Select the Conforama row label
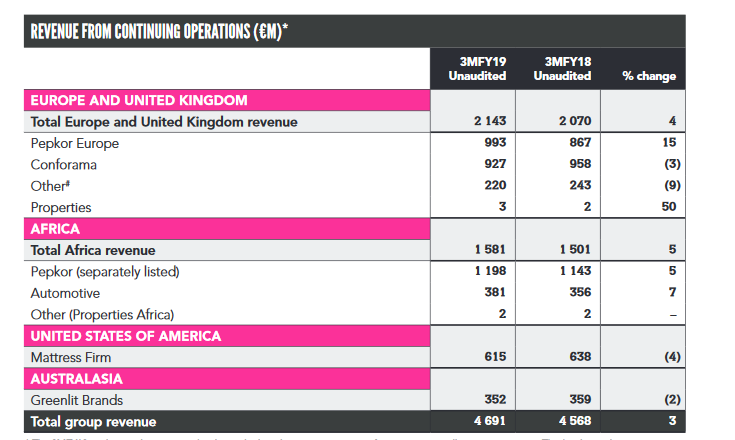The width and height of the screenshot is (735, 440). (x=65, y=164)
